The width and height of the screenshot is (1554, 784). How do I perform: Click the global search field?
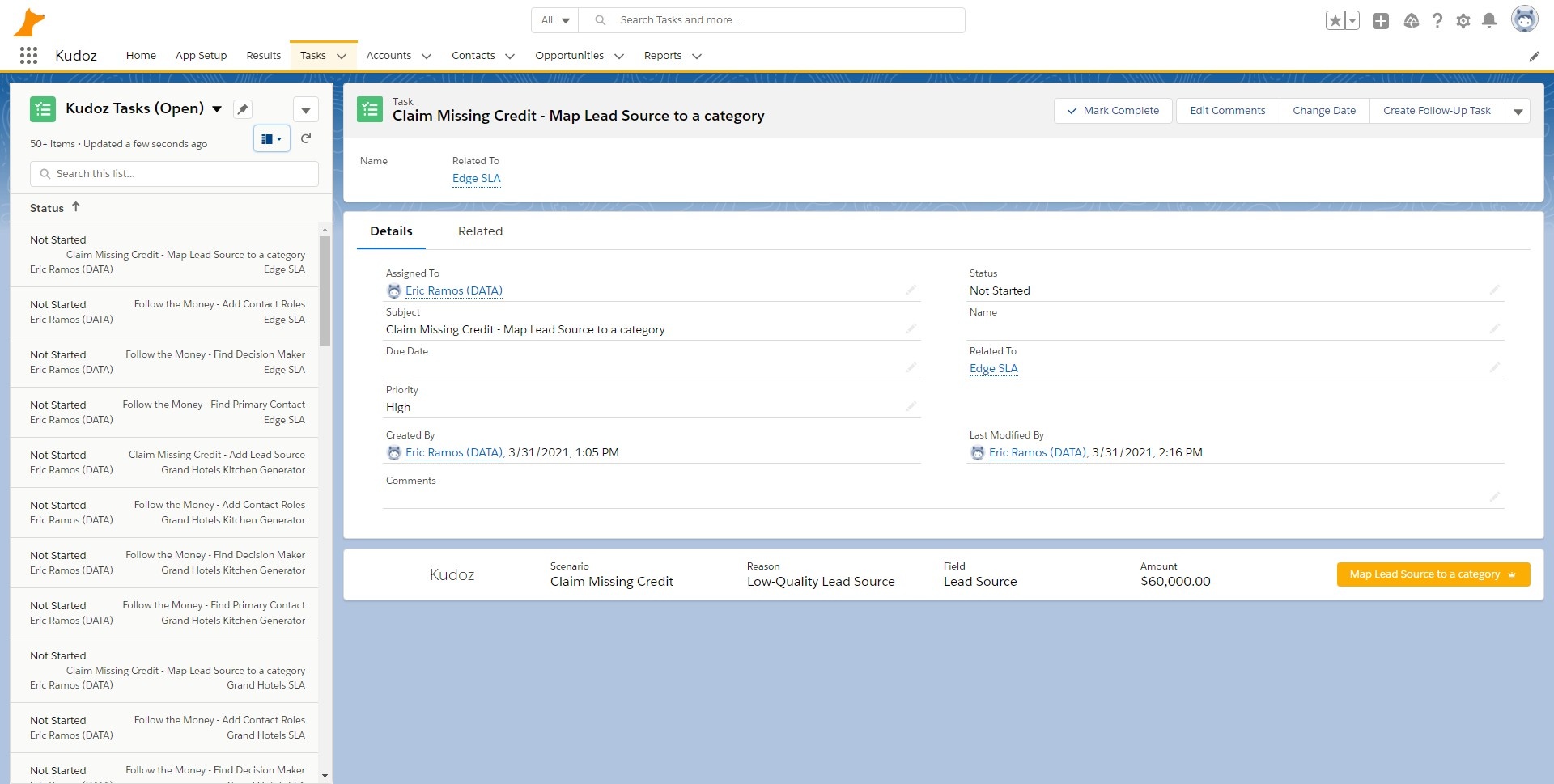click(x=771, y=20)
